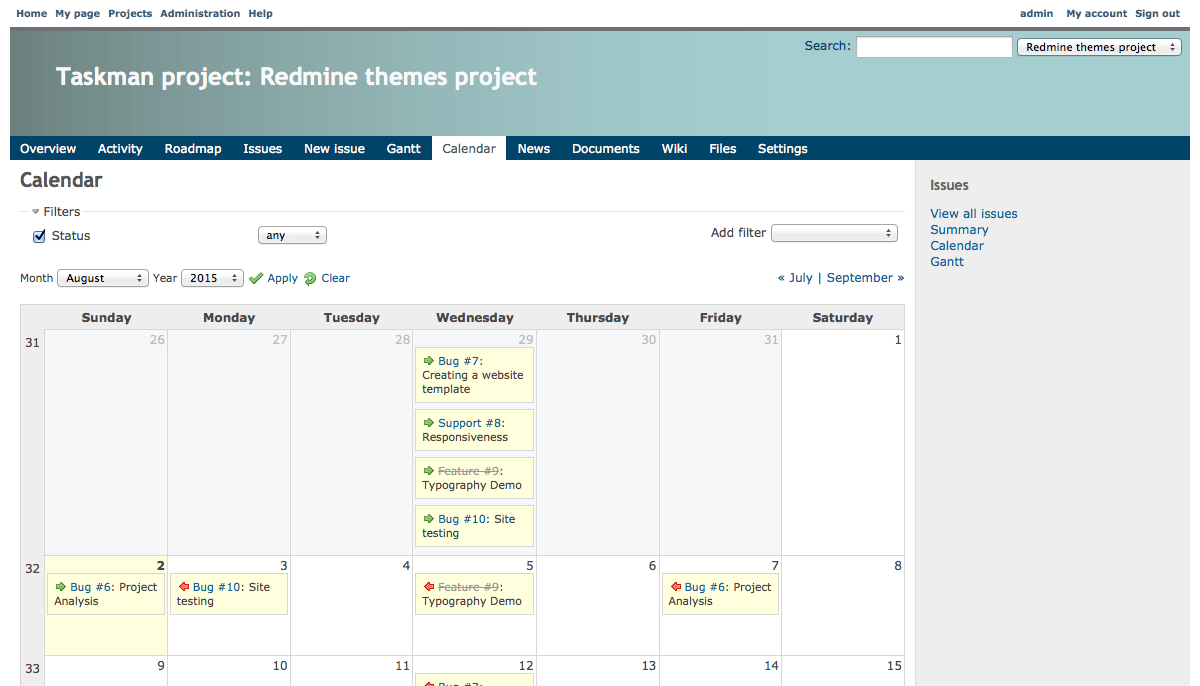Open Support #8 Responsiveness issue link

[471, 422]
